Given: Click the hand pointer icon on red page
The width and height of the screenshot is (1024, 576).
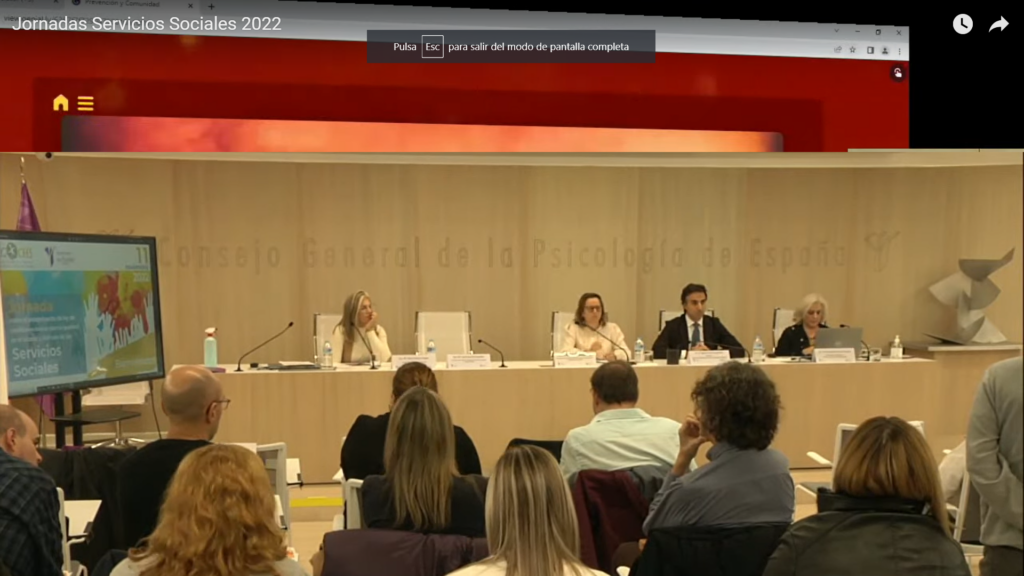Looking at the screenshot, I should pos(897,72).
